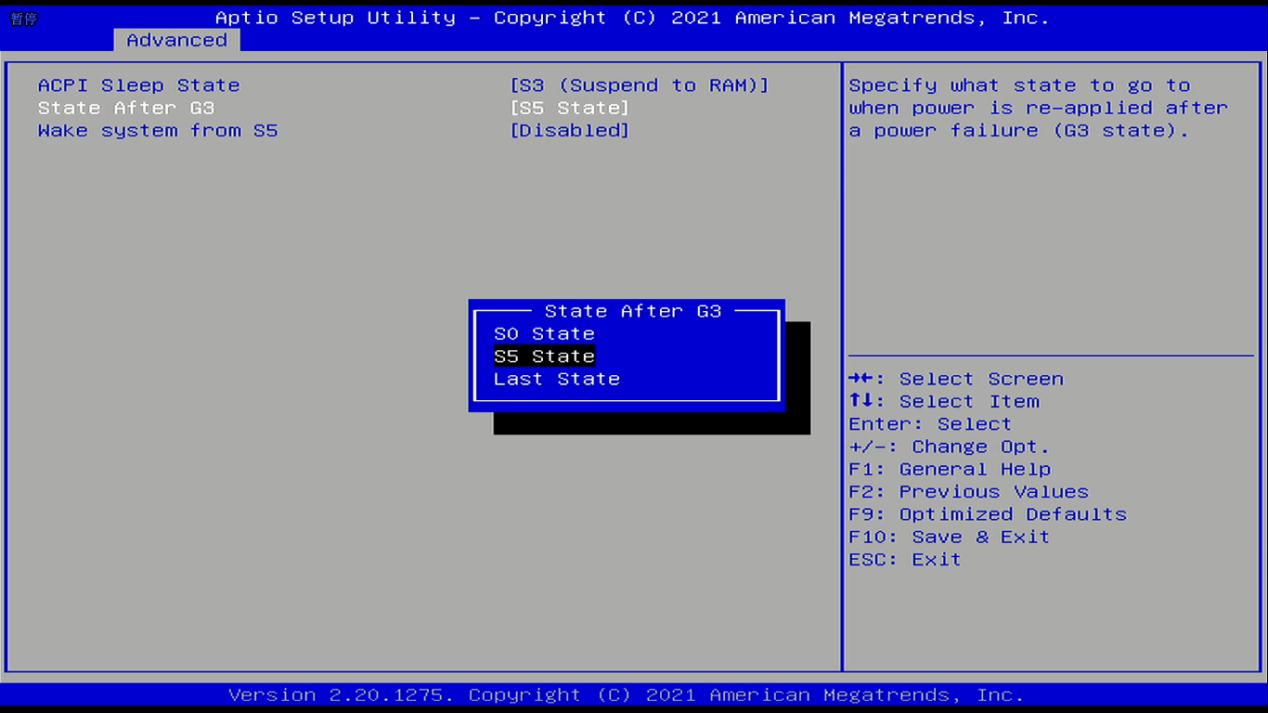Select the State After G3 setting label
This screenshot has width=1268, height=713.
[126, 108]
